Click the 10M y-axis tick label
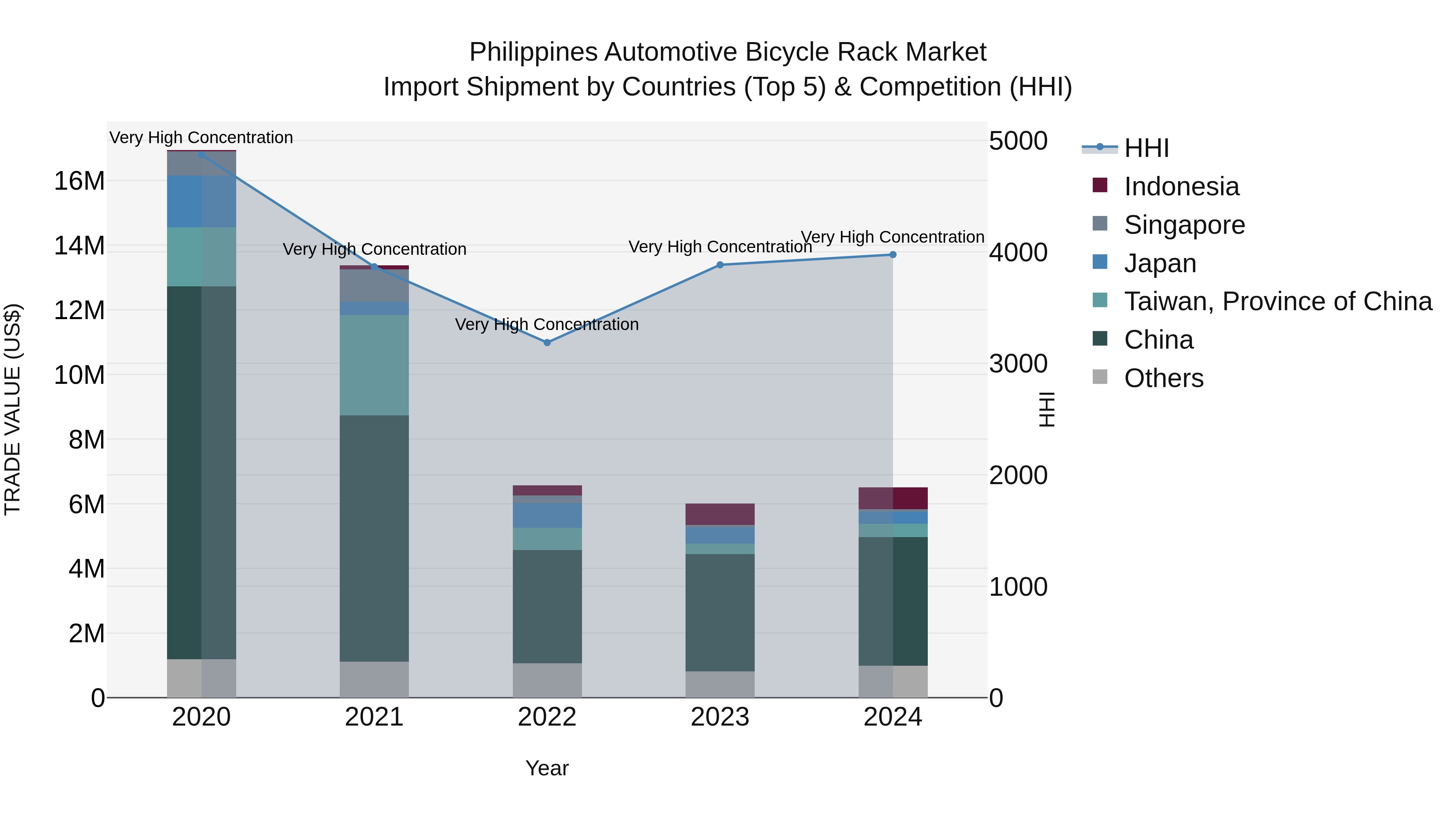The width and height of the screenshot is (1456, 819). pos(79,375)
